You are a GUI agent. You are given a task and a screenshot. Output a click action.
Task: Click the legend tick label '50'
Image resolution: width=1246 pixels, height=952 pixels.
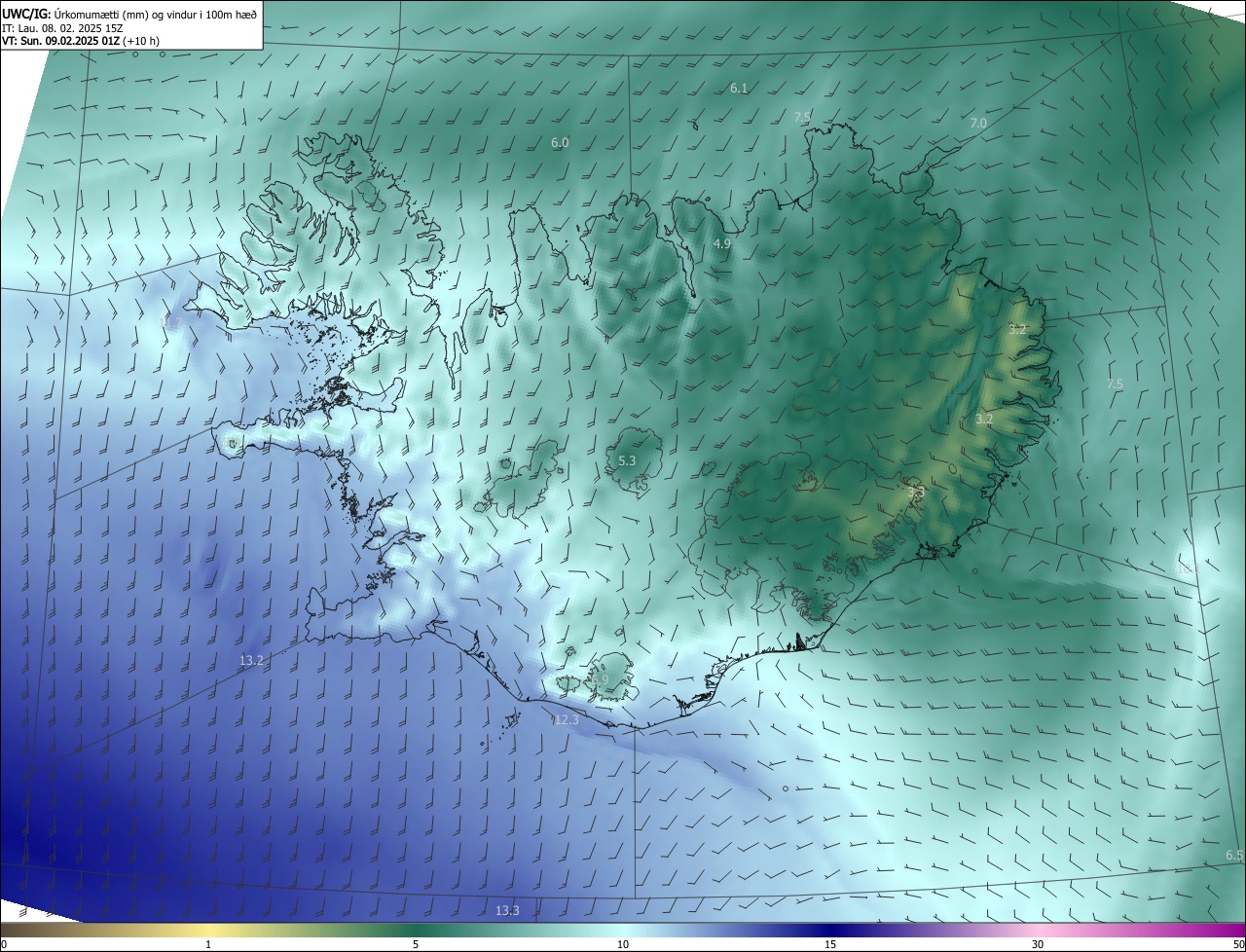pos(1237,945)
